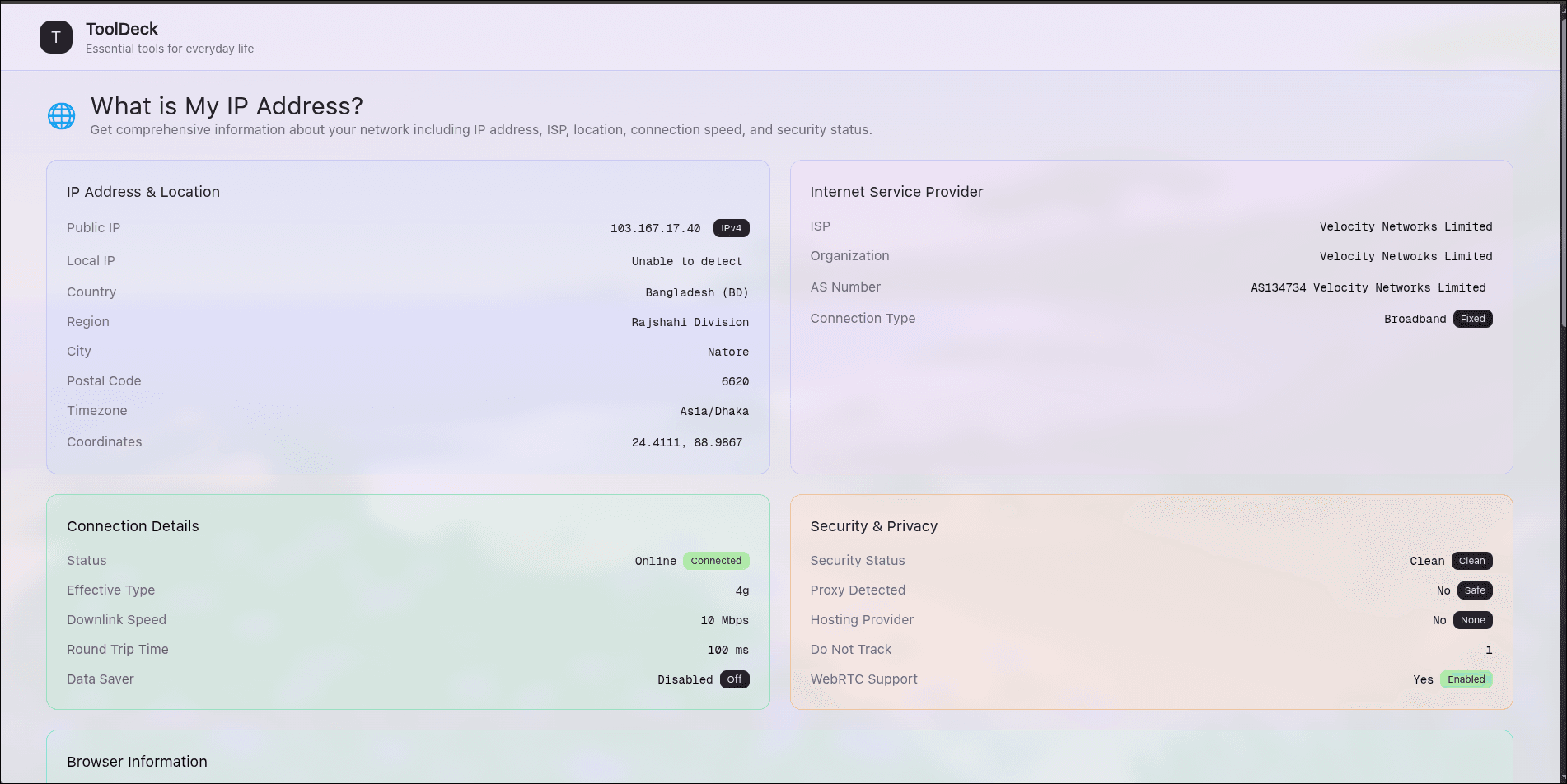Click the Enabled badge for WebRTC Support
Viewport: 1567px width, 784px height.
pos(1466,679)
